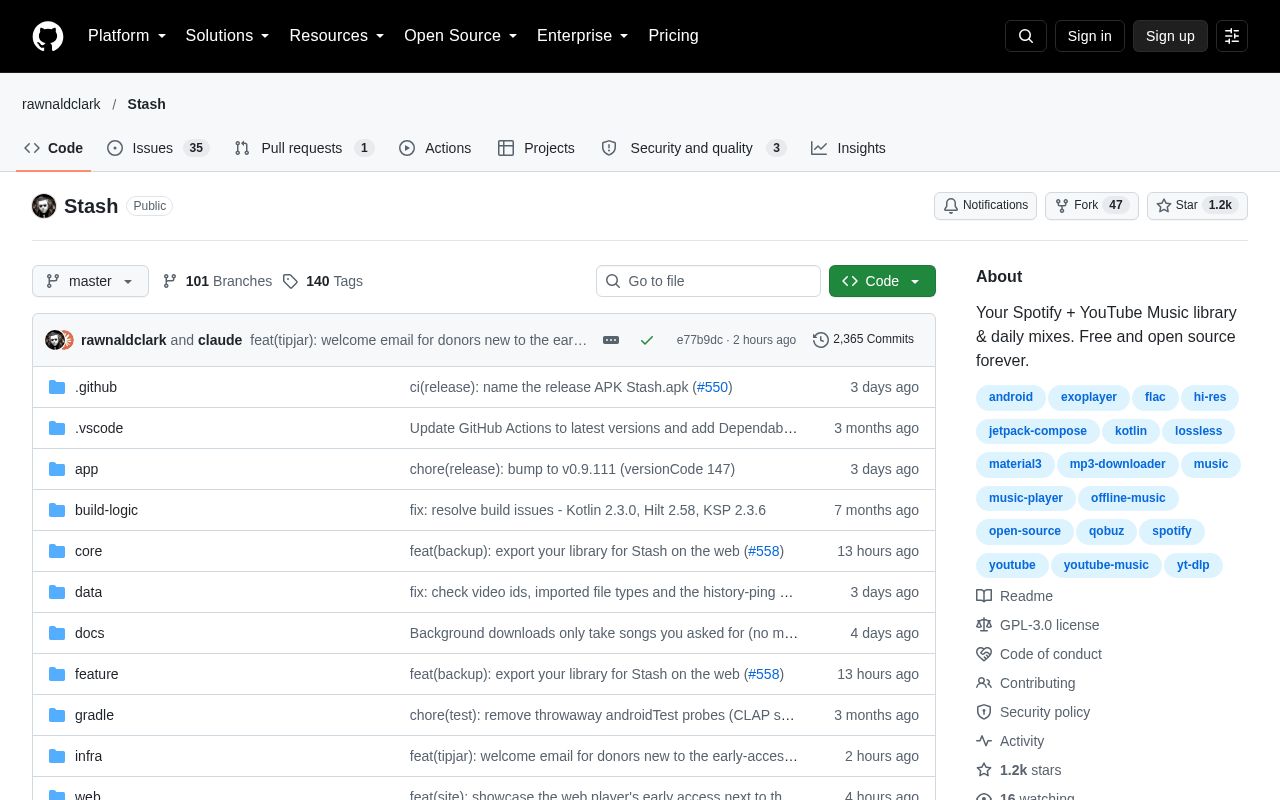Expand the Resources header menu
Screen dimensions: 1280x800
coord(337,36)
